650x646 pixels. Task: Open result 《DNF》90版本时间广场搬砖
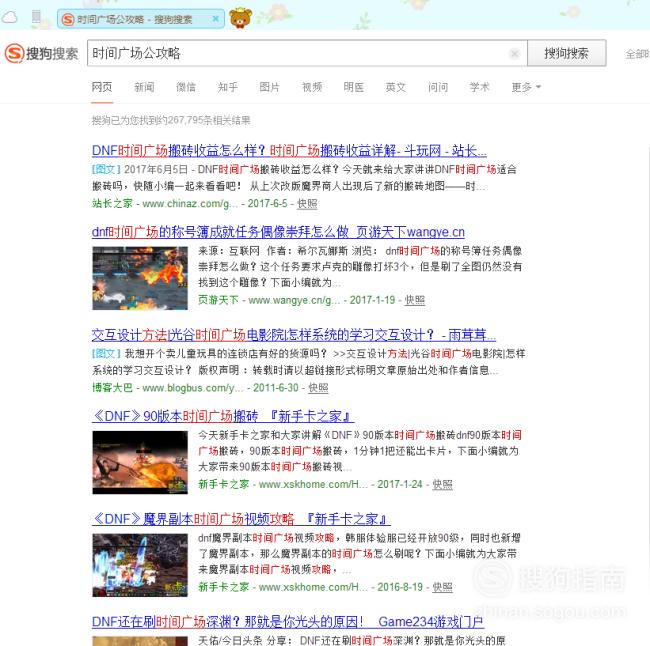(223, 416)
